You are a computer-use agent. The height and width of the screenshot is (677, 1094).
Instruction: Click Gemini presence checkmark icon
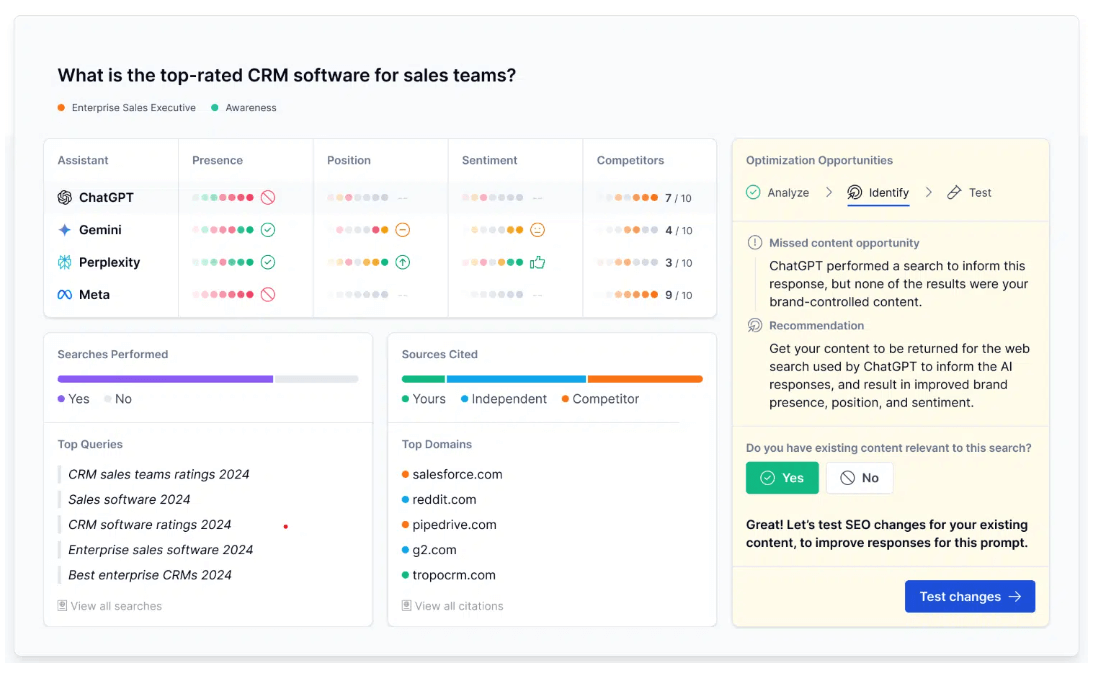(x=268, y=230)
